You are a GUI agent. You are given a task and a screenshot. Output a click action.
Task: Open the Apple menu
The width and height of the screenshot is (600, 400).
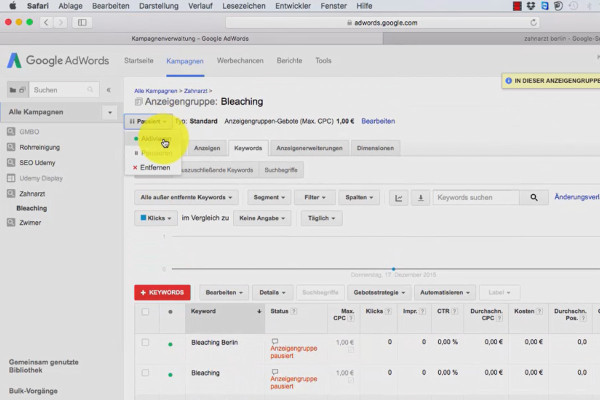[13, 6]
